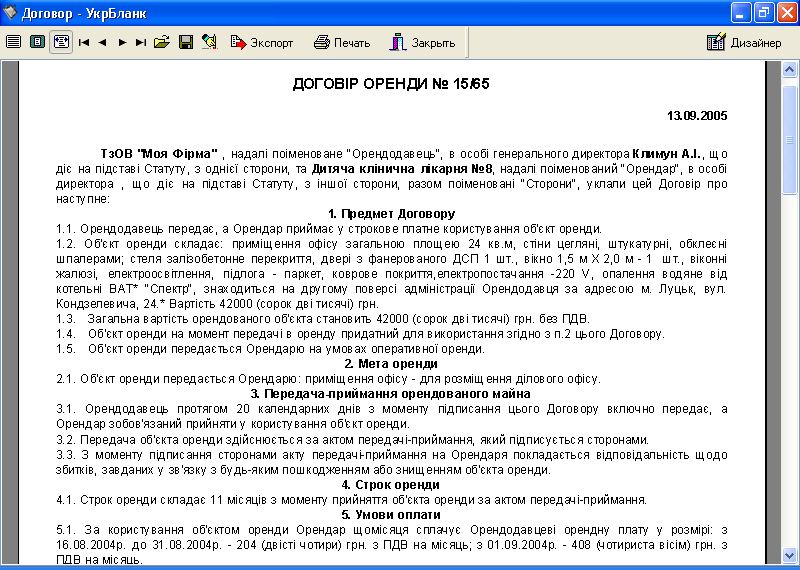Close the preview with the Закрыть button

pyautogui.click(x=422, y=42)
